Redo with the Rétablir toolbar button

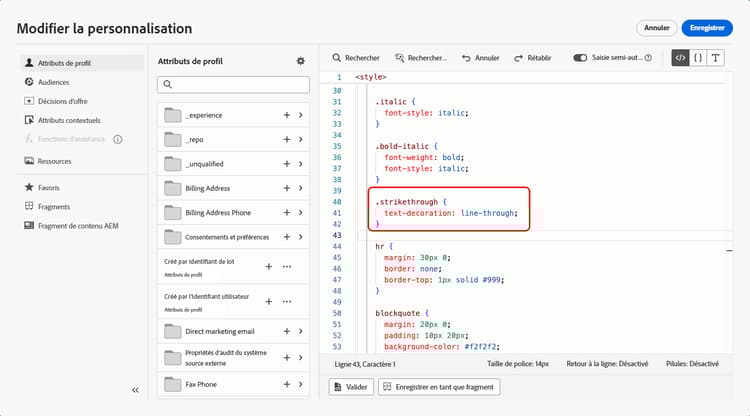(x=532, y=58)
